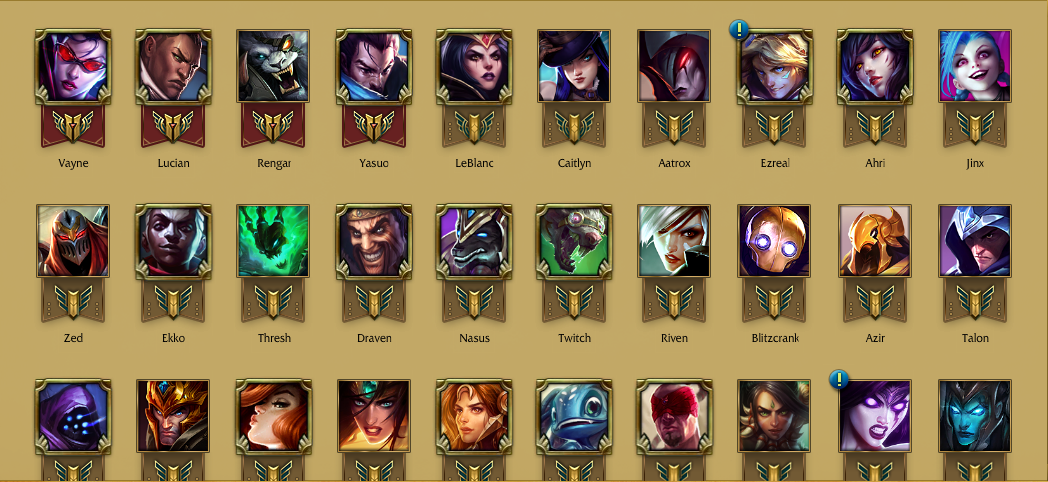The height and width of the screenshot is (482, 1048).
Task: Select the Zed champion portrait
Action: pos(73,241)
